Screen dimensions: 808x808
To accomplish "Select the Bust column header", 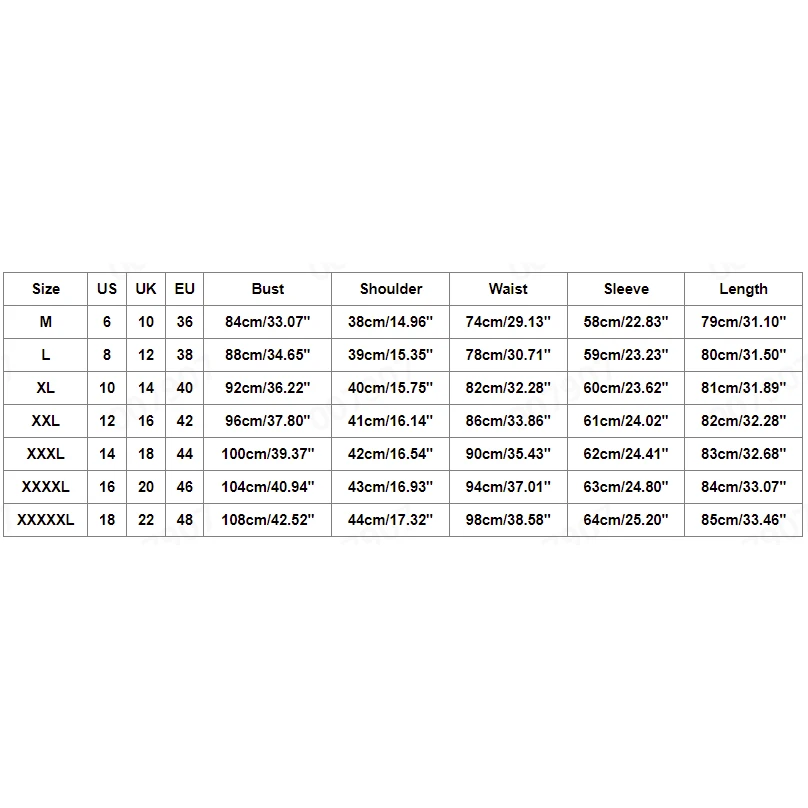I will coord(267,289).
